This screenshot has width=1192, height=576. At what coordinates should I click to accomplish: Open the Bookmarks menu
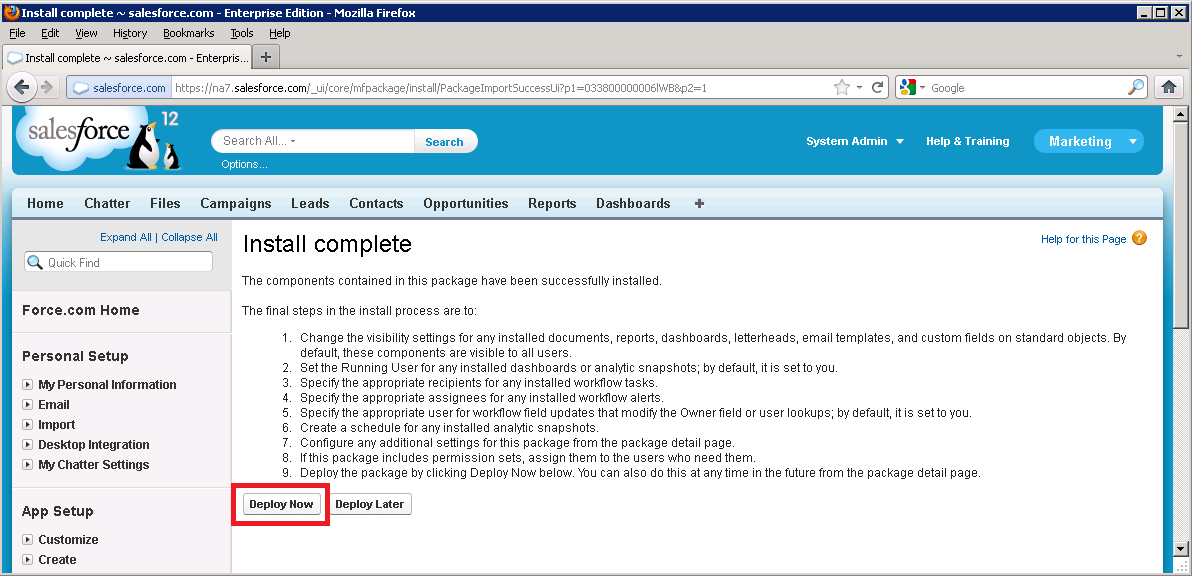pos(188,33)
